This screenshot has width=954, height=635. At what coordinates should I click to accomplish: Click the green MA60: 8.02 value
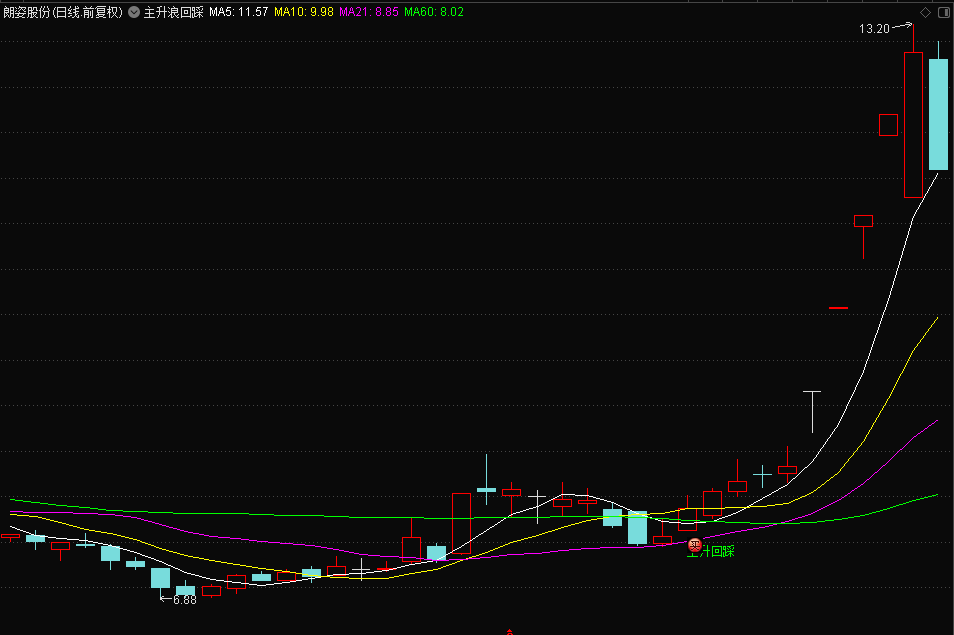434,12
